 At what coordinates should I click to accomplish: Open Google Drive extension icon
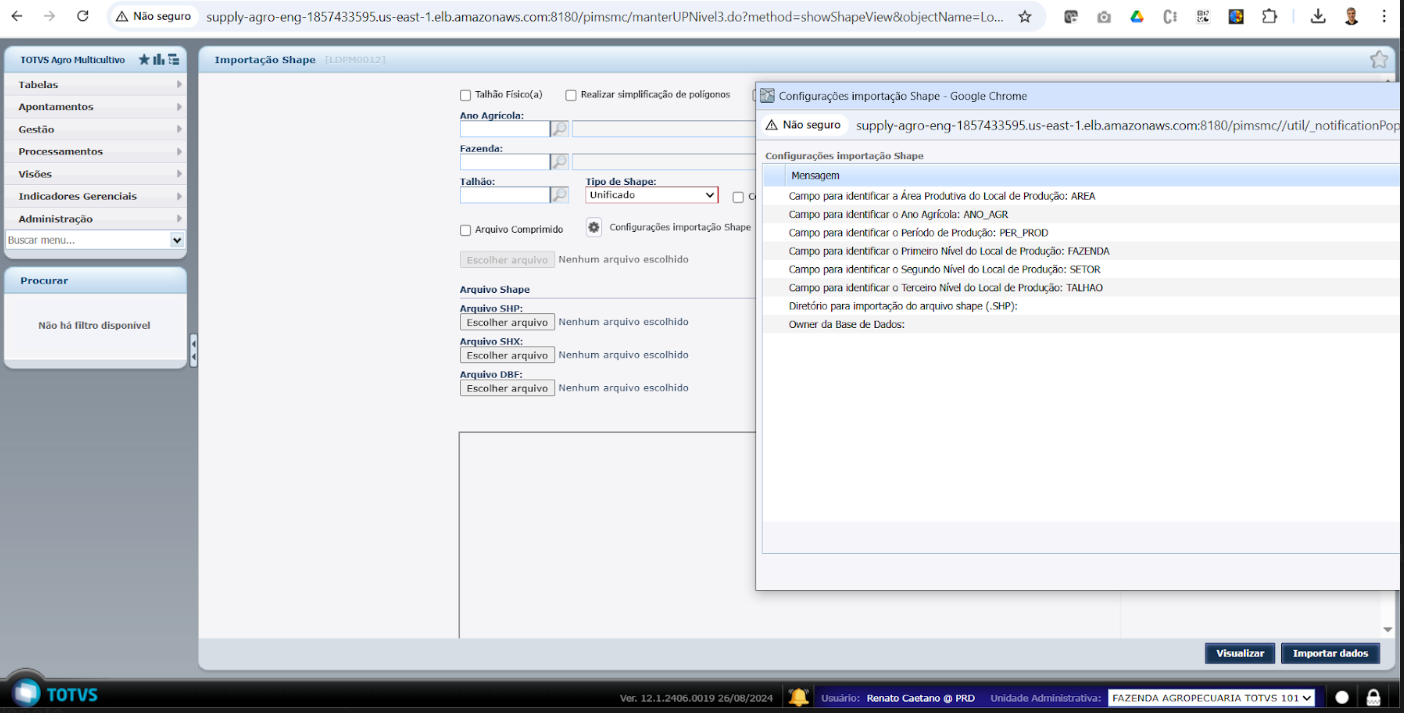(1137, 16)
